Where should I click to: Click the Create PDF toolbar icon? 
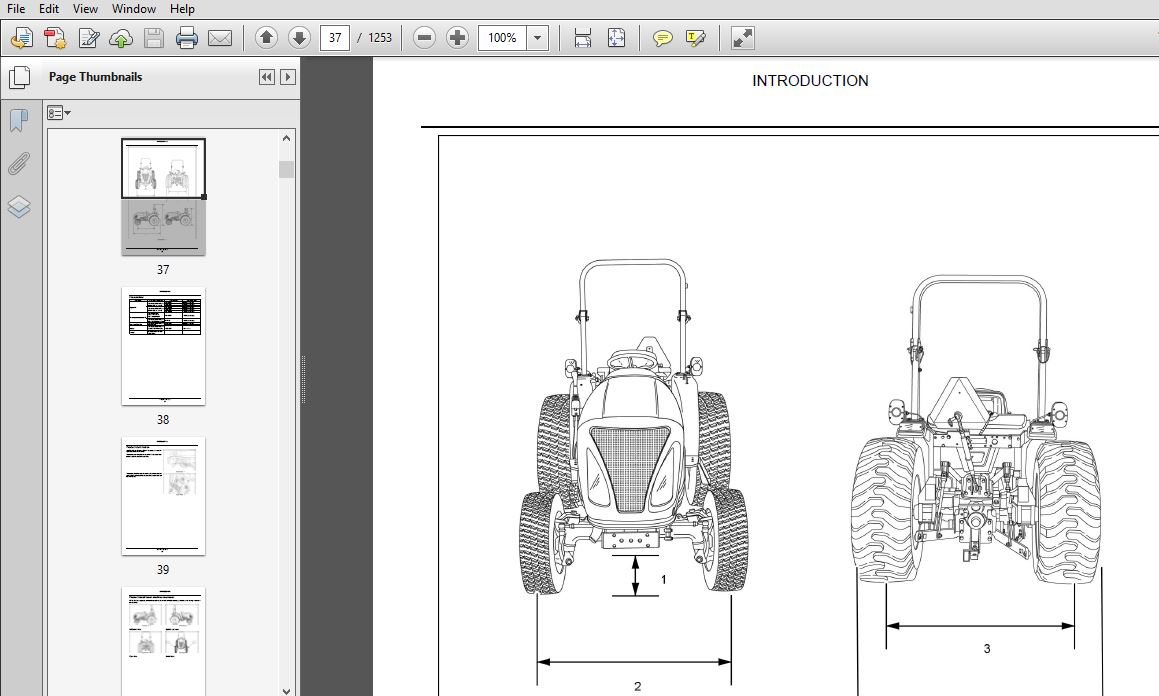55,38
